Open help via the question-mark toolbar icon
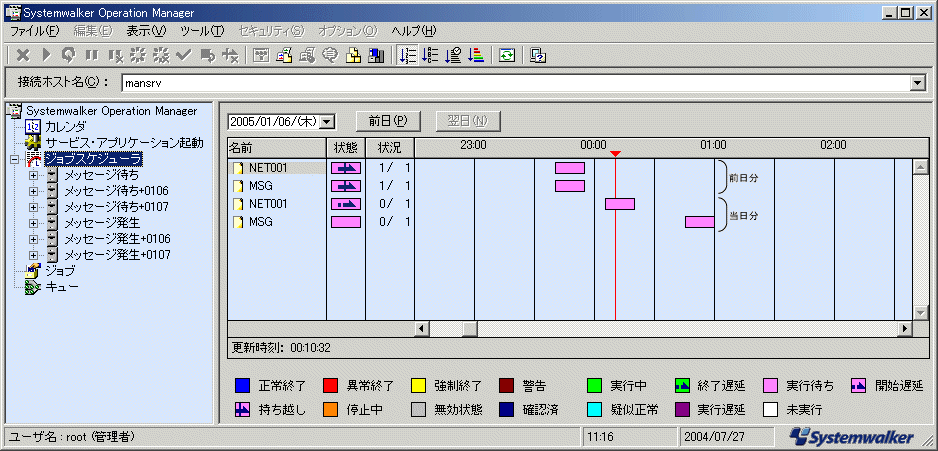 538,56
